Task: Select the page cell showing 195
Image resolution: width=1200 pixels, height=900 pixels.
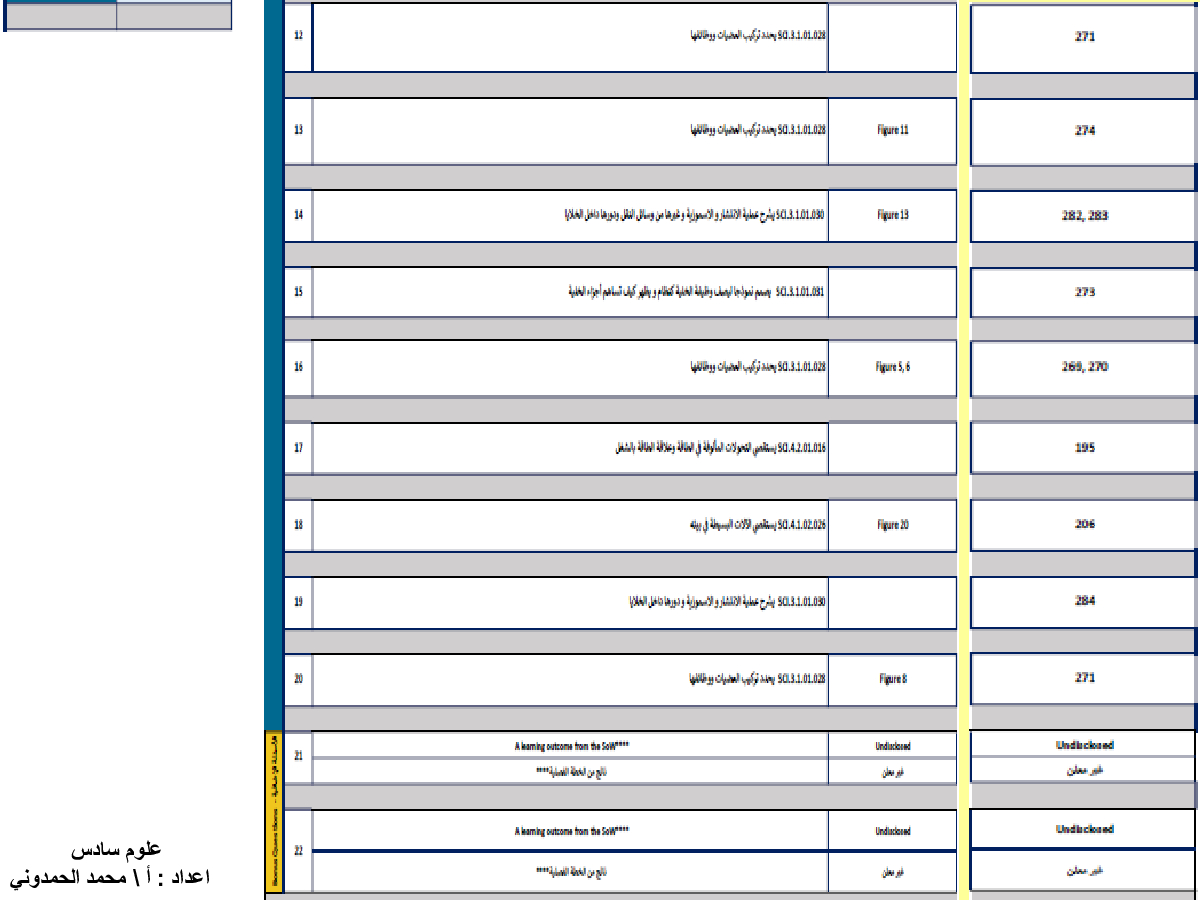Action: coord(1085,447)
